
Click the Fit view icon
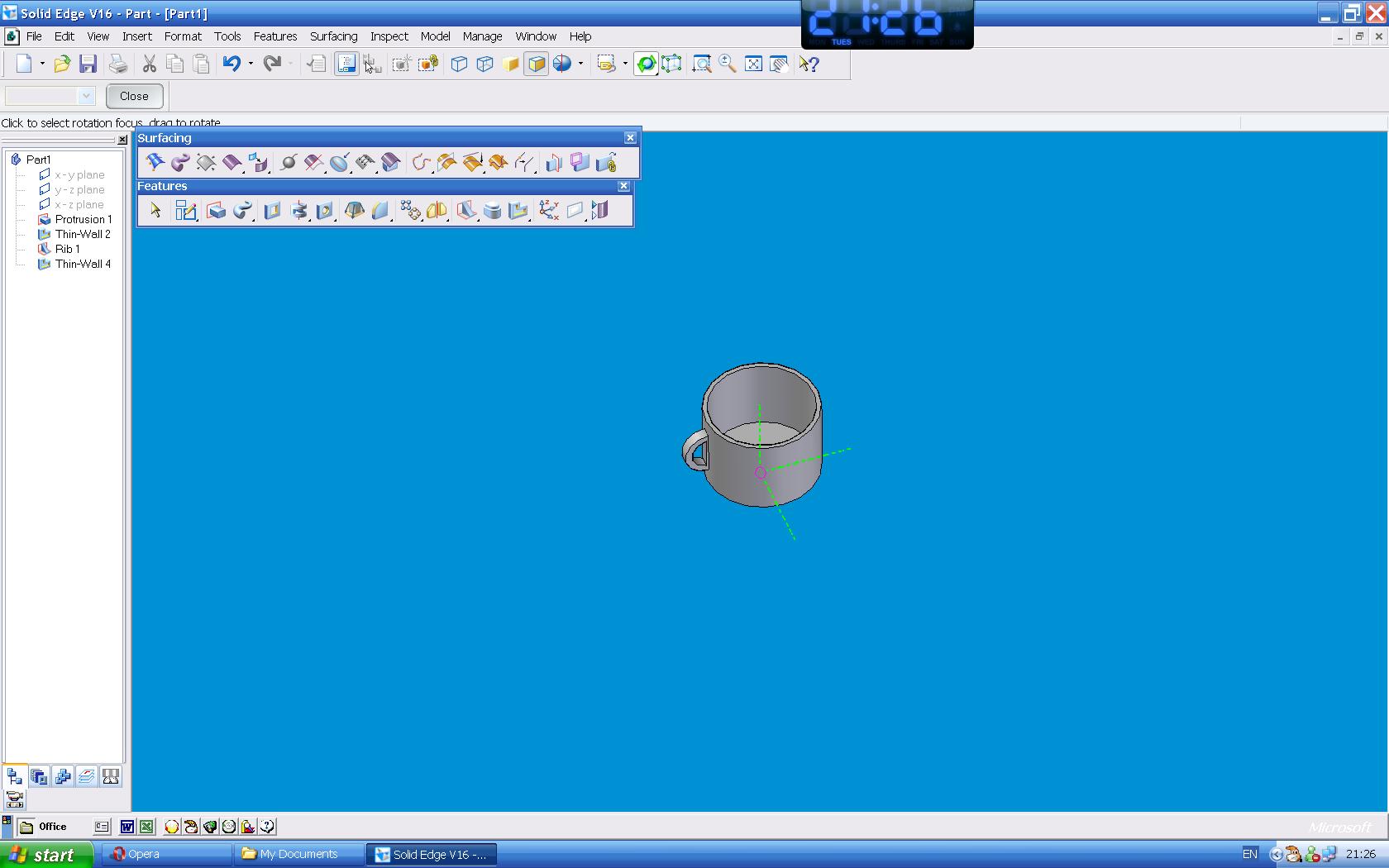[753, 64]
